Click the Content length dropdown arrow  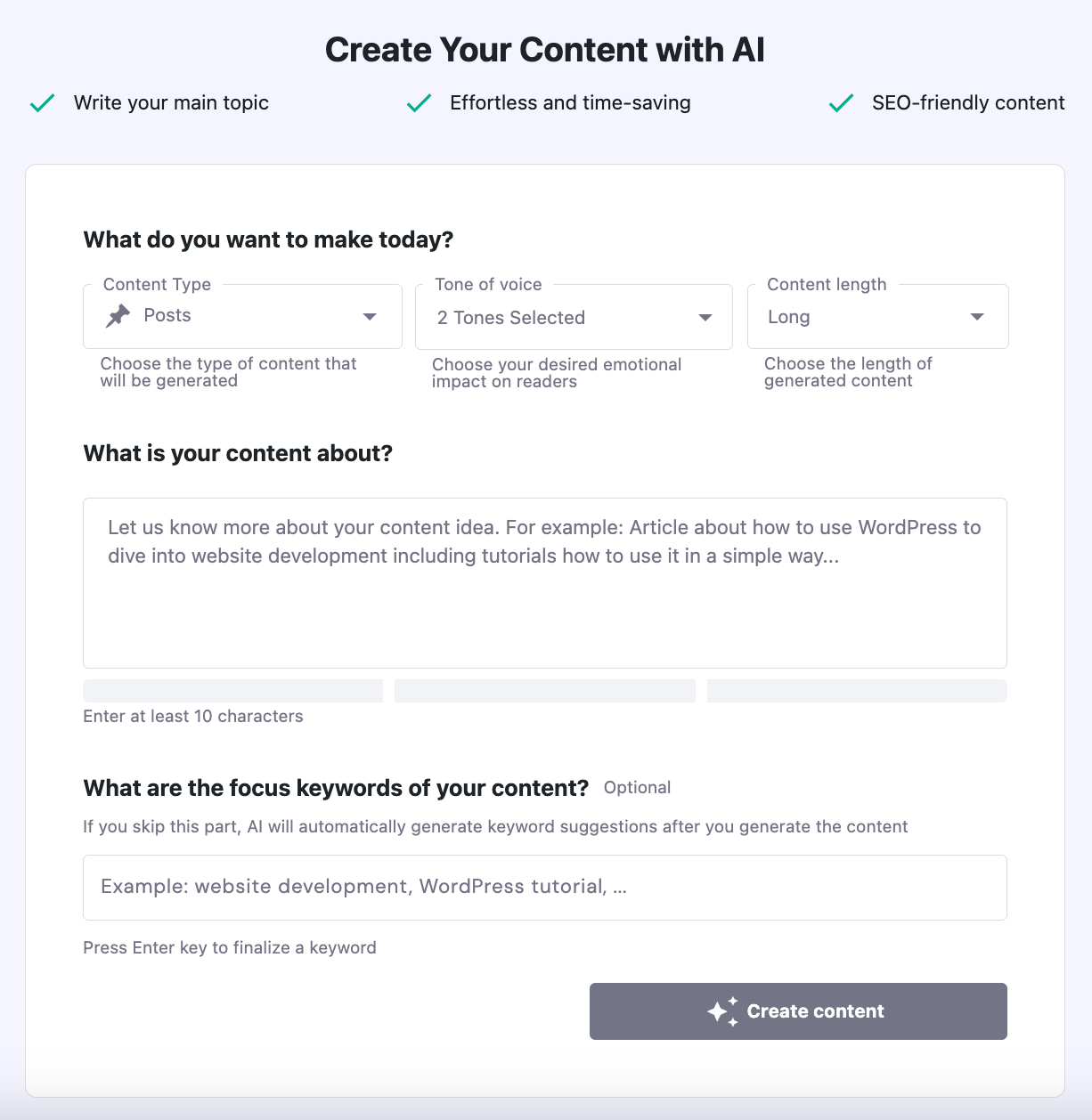(977, 316)
